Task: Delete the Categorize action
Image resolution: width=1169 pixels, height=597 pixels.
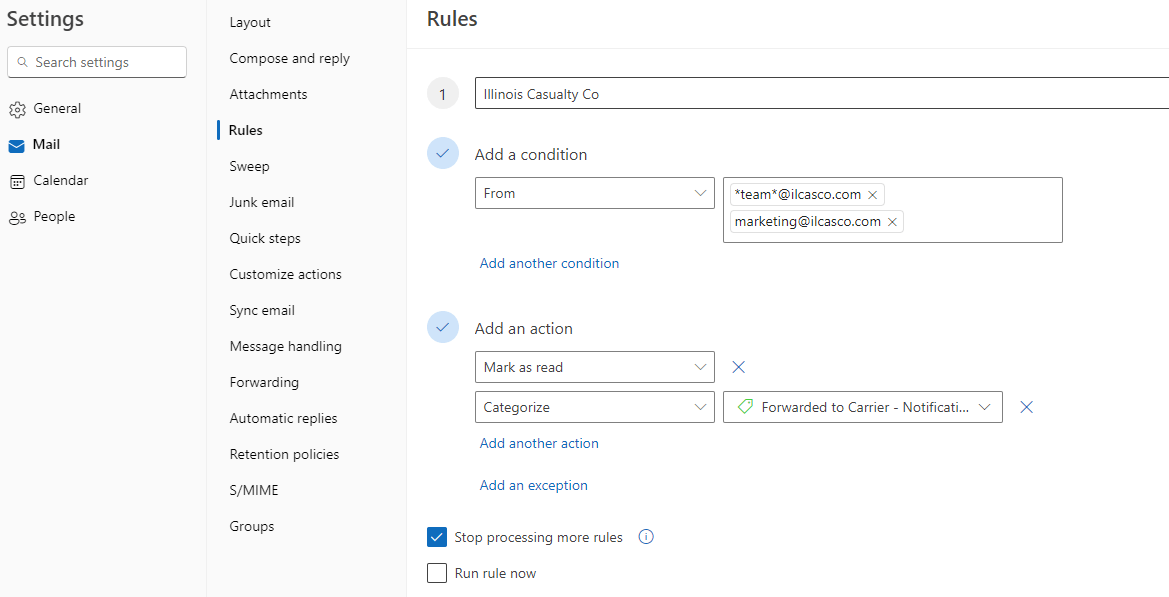Action: point(1027,407)
